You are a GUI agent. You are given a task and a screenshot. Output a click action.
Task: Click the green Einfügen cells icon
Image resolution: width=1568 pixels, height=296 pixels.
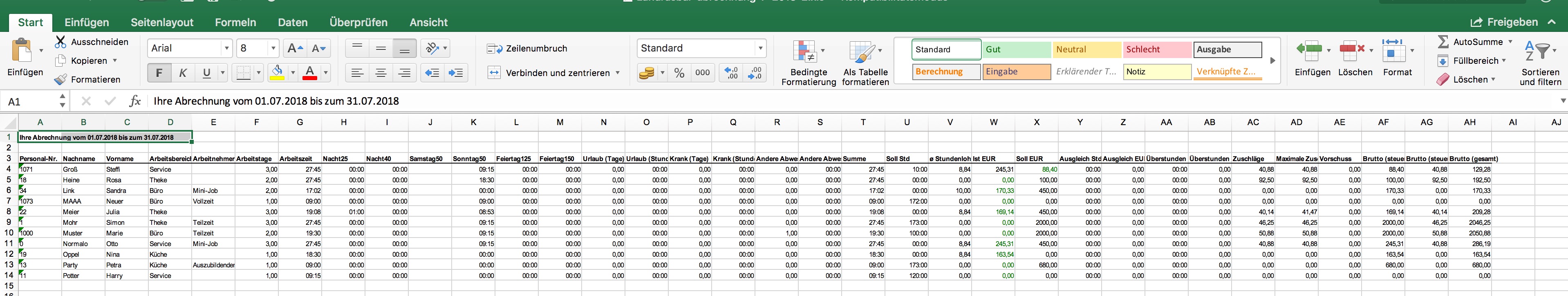pyautogui.click(x=1309, y=51)
